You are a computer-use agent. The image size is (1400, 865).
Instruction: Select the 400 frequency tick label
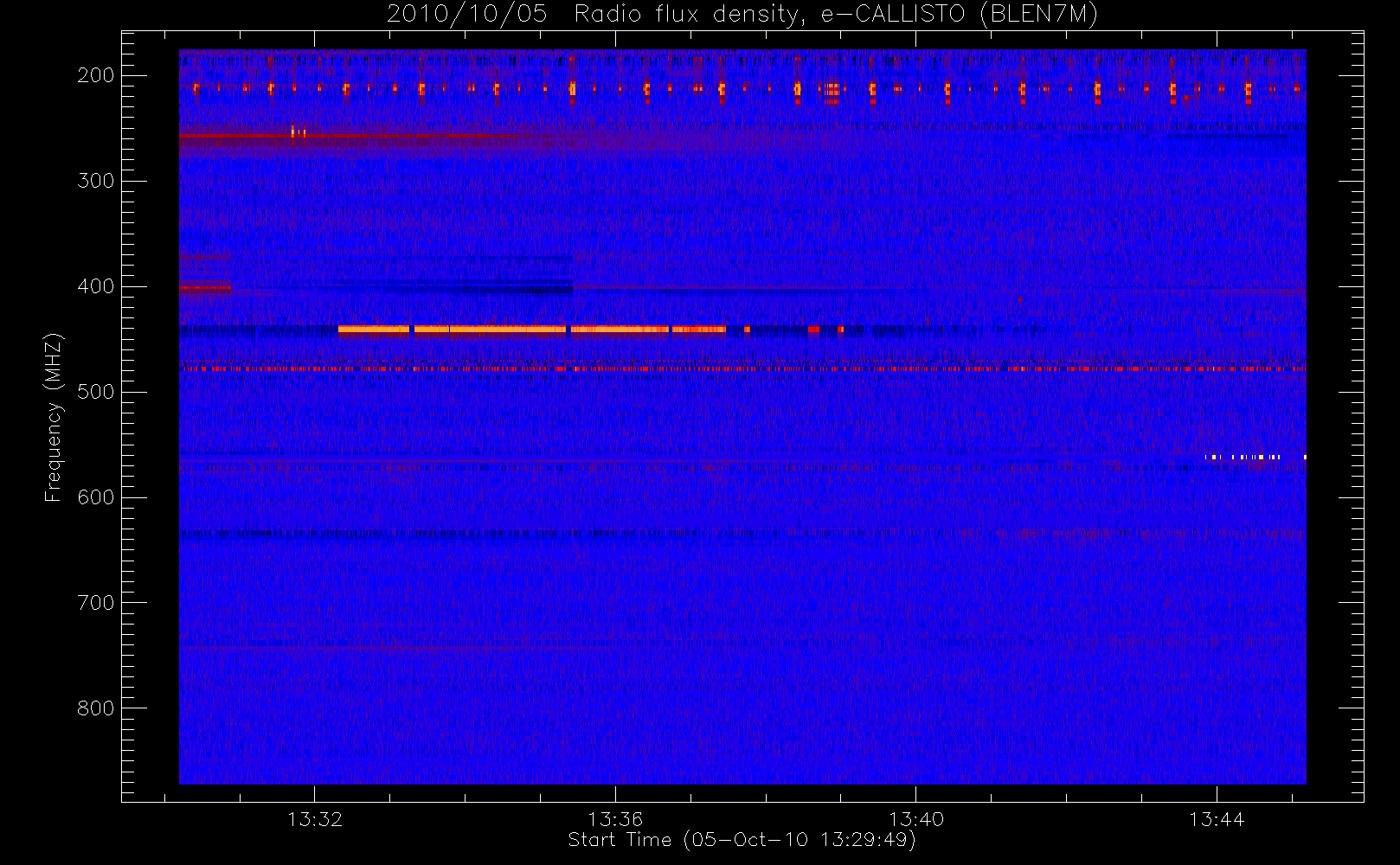(x=95, y=286)
